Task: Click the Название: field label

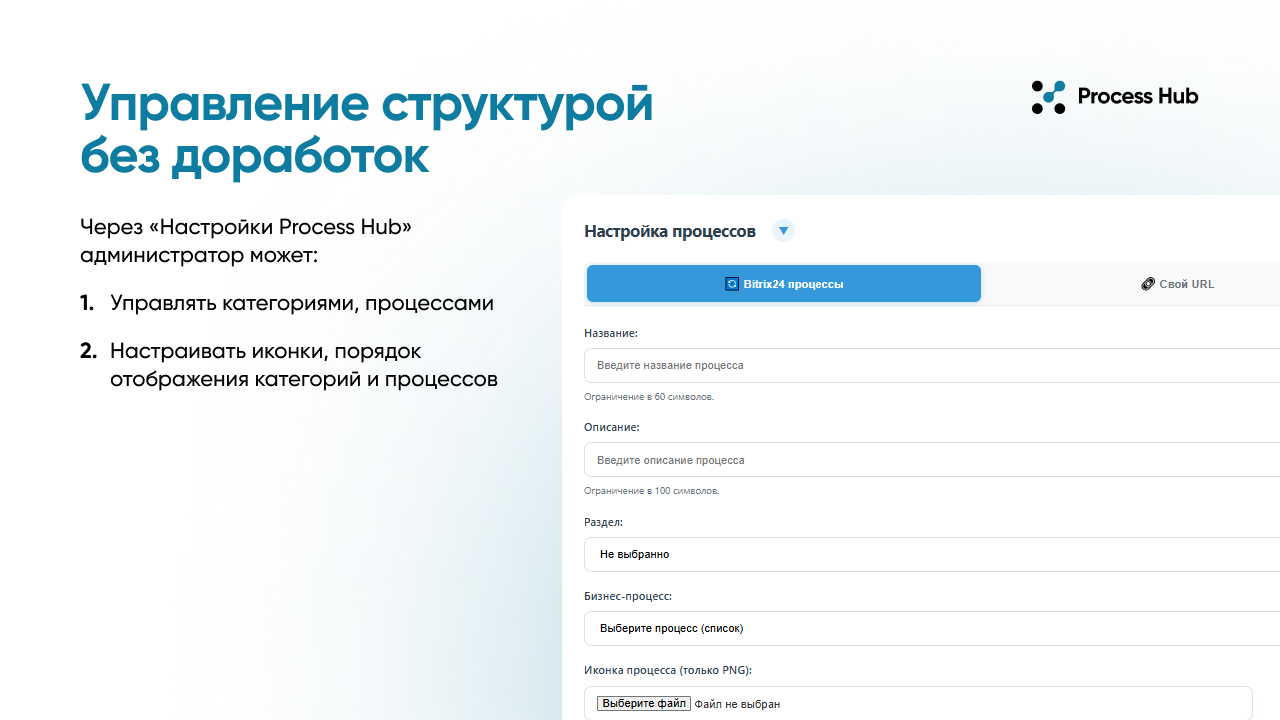Action: coord(611,332)
